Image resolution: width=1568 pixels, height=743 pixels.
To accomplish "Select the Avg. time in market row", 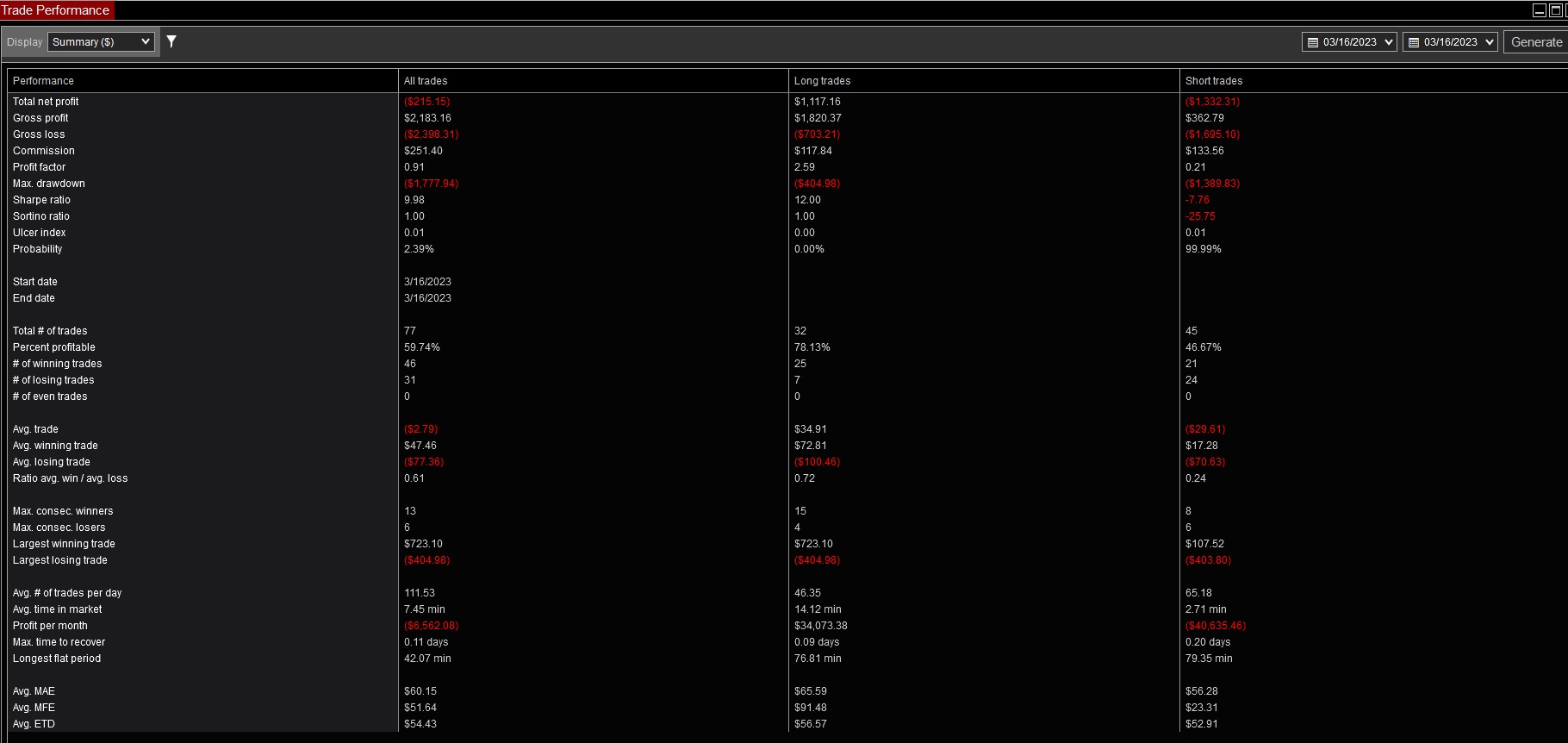I will coord(58,609).
